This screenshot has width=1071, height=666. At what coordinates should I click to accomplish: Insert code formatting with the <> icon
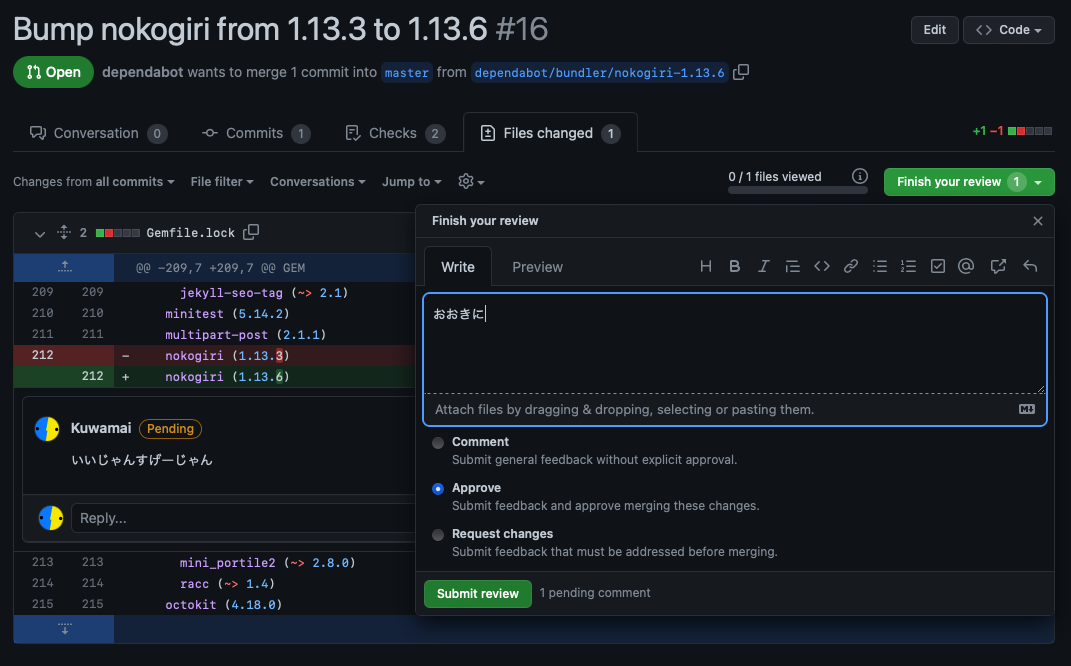(x=822, y=266)
